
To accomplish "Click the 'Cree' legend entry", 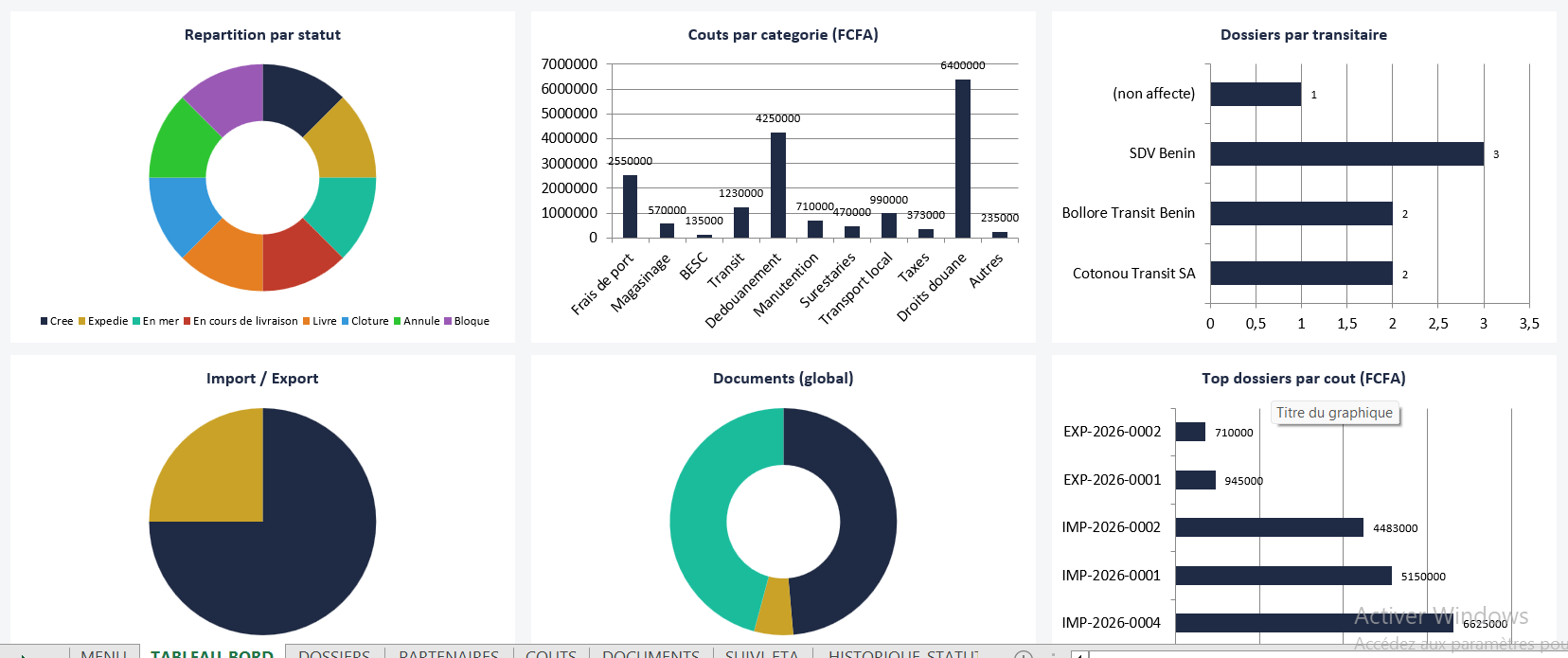I will (57, 321).
